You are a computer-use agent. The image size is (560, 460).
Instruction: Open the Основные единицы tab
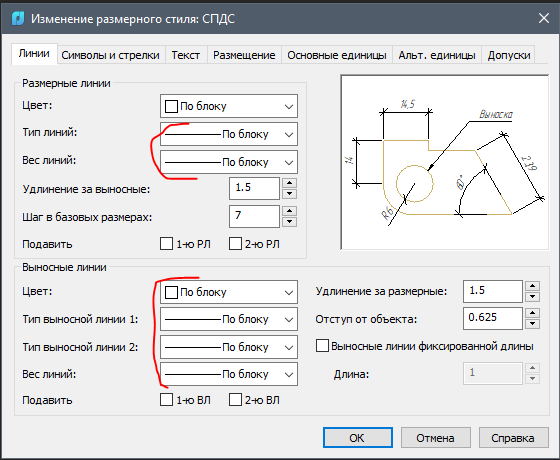point(337,55)
